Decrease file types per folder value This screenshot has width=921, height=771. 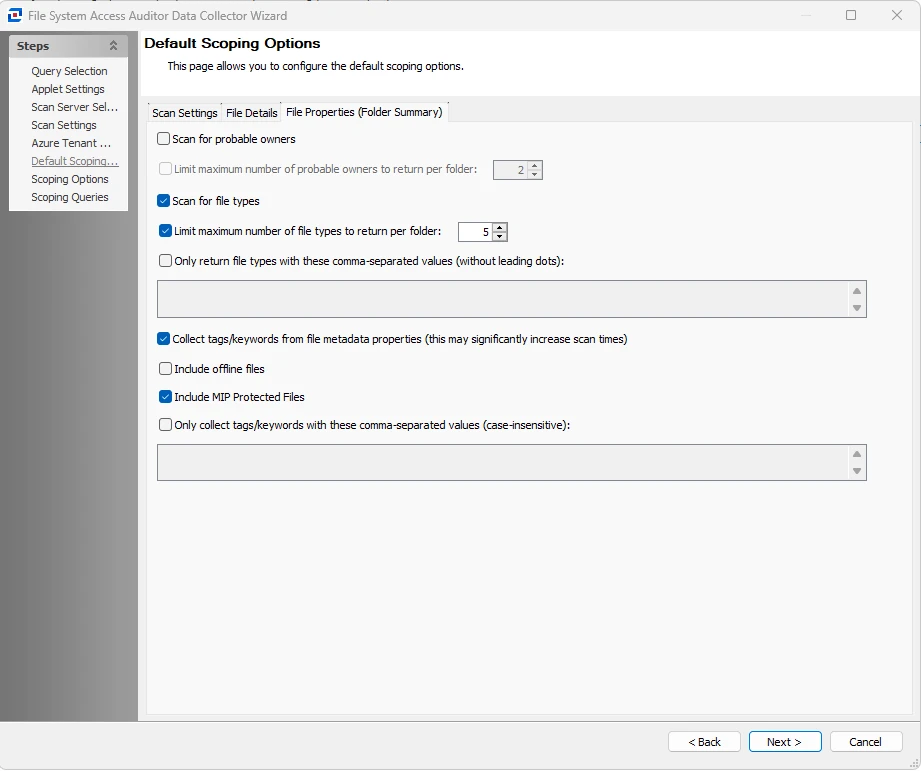500,236
